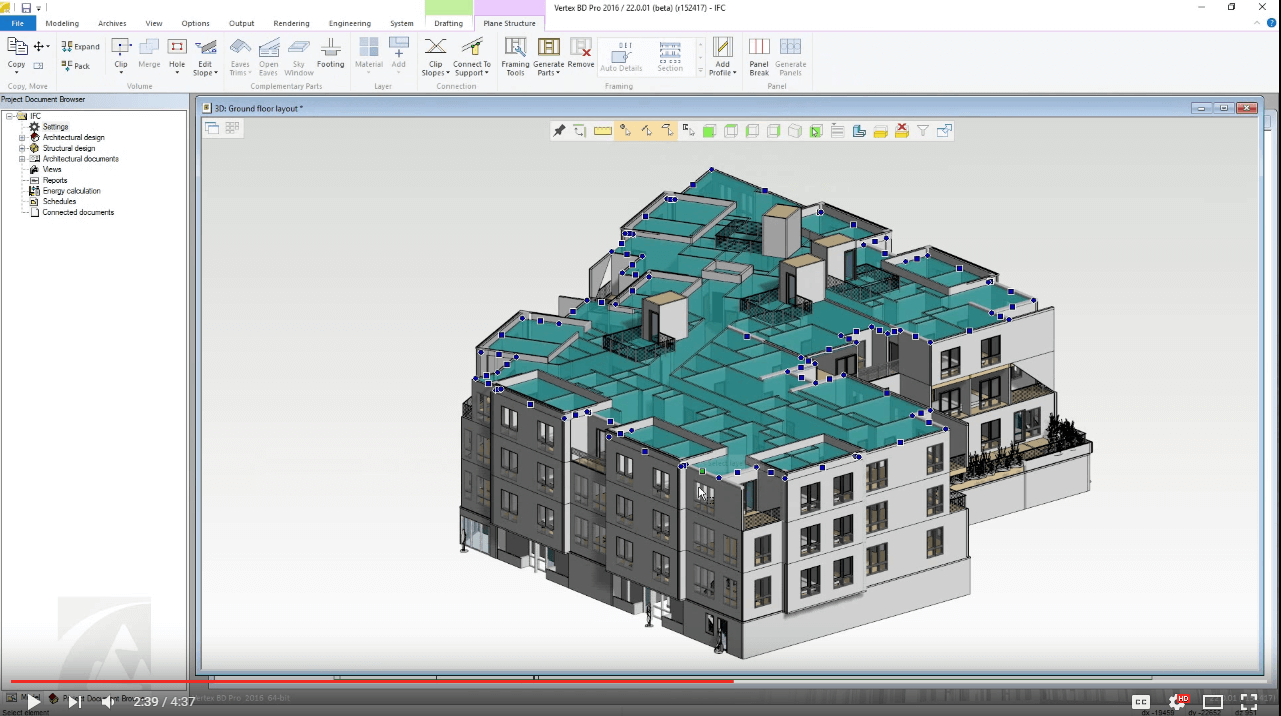This screenshot has height=716, width=1281.
Task: Click the cascade windows icon in the 3D view
Action: (212, 128)
